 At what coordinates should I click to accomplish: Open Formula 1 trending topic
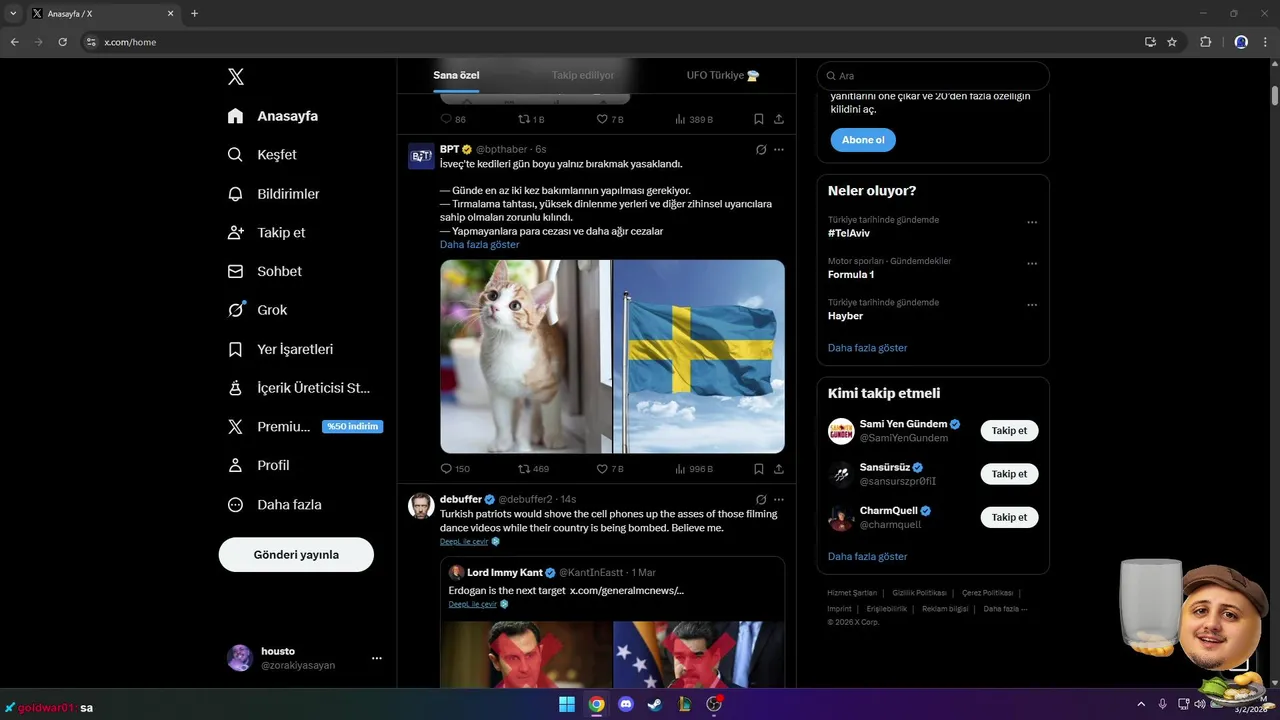pyautogui.click(x=851, y=274)
